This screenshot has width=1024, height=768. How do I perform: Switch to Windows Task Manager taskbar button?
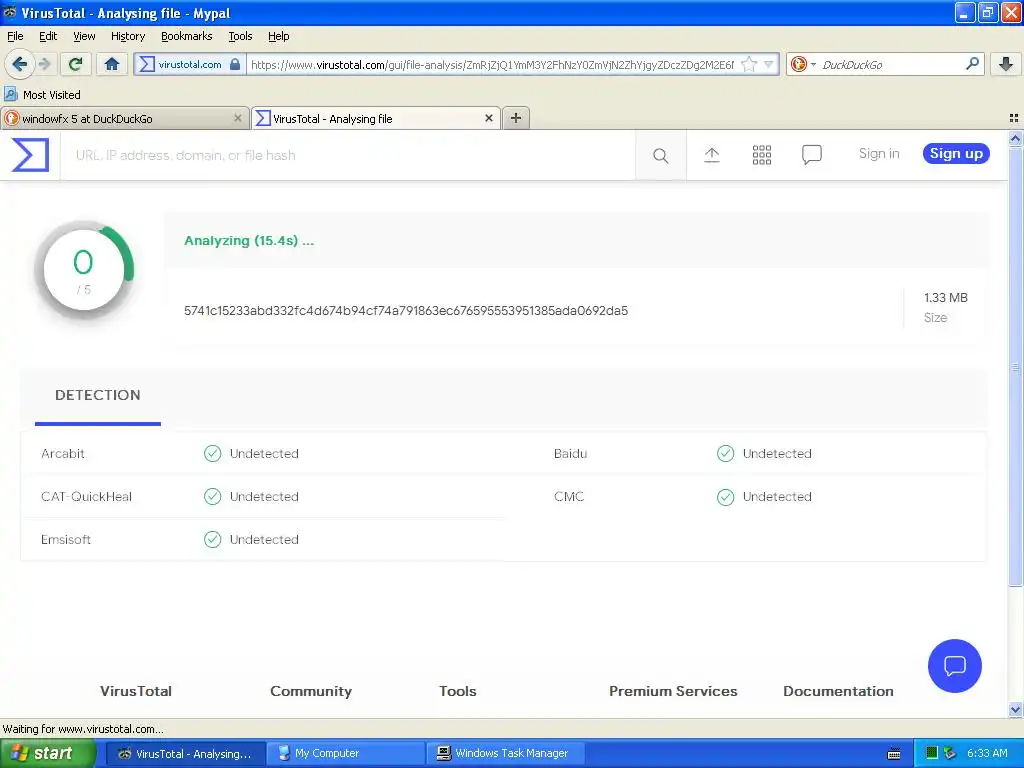point(505,753)
